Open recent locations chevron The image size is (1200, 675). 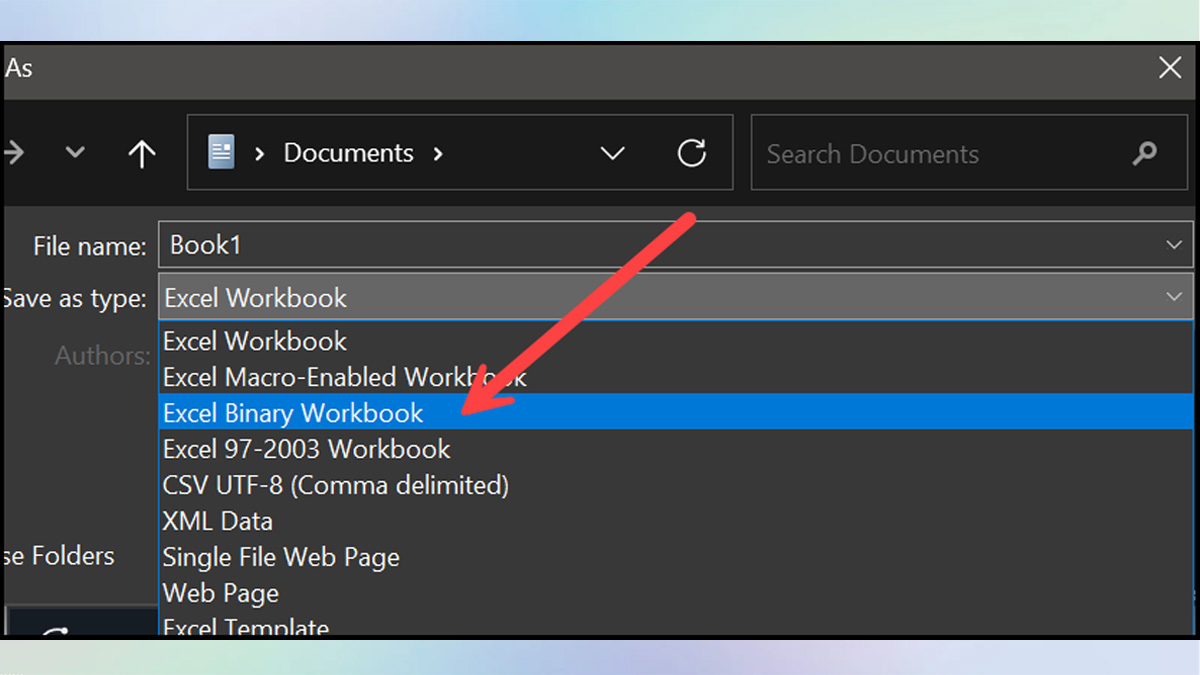pos(75,153)
